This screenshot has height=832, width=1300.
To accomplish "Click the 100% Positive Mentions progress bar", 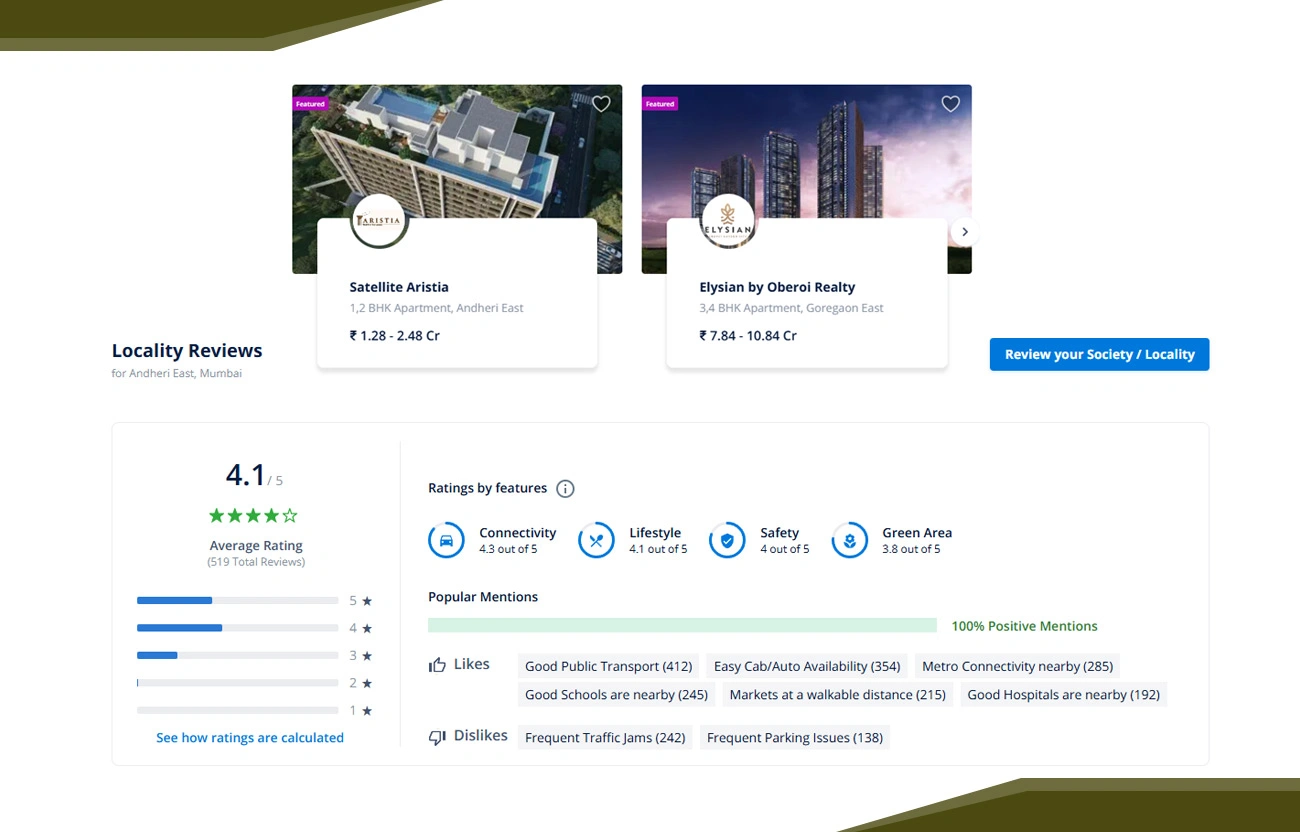I will point(683,623).
